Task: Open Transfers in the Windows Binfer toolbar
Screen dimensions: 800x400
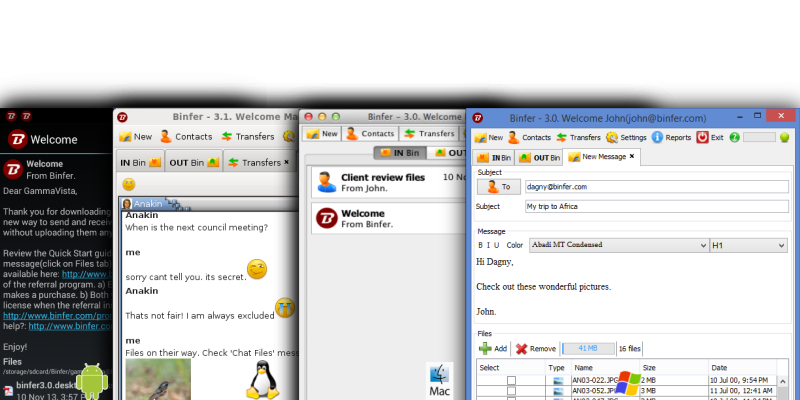Action: [x=578, y=137]
